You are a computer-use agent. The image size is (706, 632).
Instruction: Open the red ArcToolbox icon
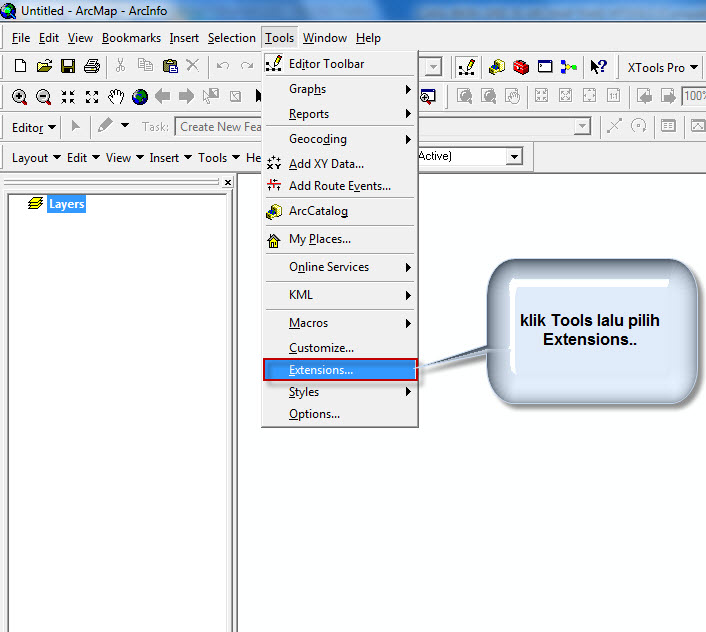(x=521, y=67)
